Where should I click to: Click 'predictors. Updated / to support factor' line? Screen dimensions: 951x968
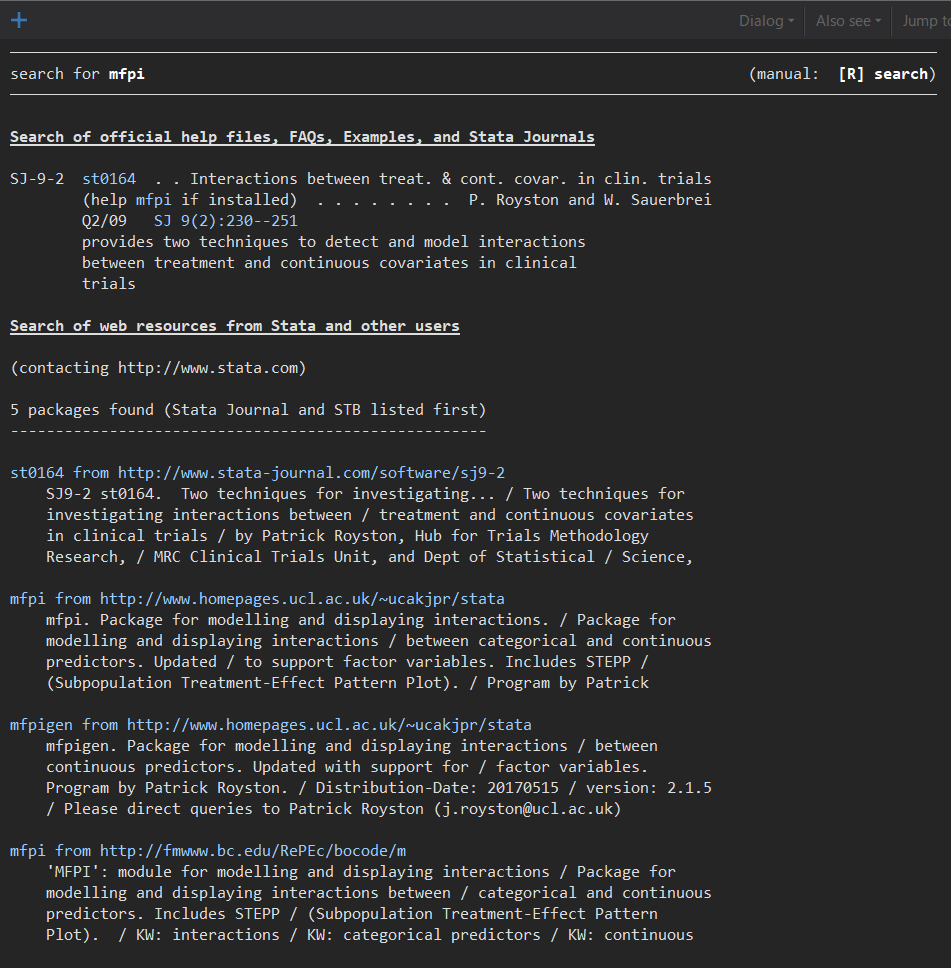point(347,662)
